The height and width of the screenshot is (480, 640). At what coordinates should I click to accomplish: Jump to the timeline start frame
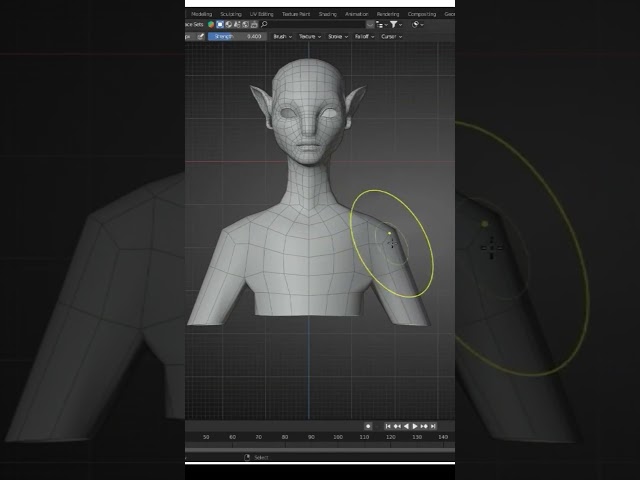click(388, 426)
